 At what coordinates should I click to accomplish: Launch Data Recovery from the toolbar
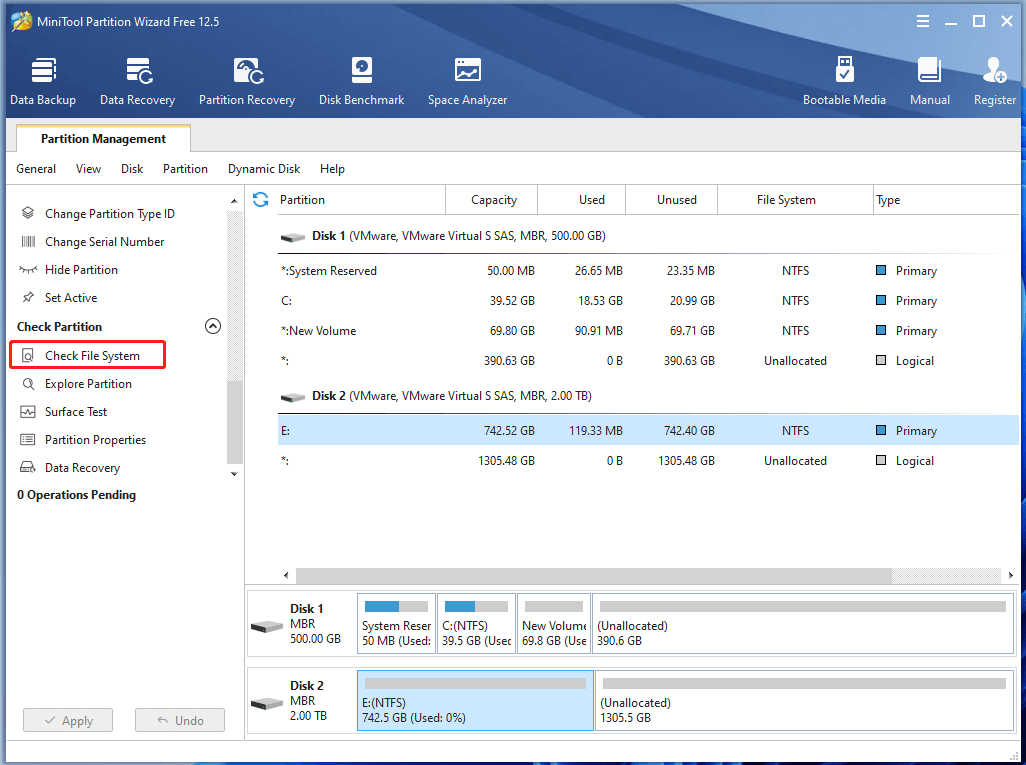[137, 82]
